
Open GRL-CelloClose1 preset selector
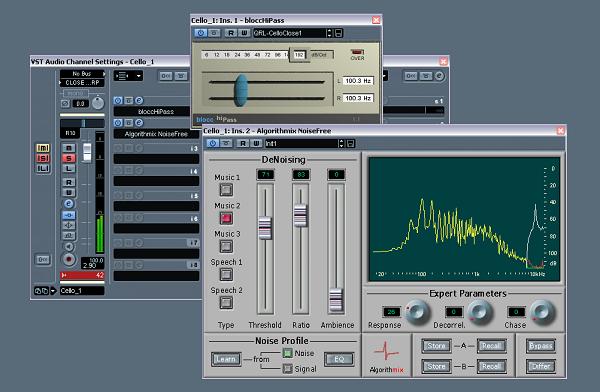[x=289, y=33]
